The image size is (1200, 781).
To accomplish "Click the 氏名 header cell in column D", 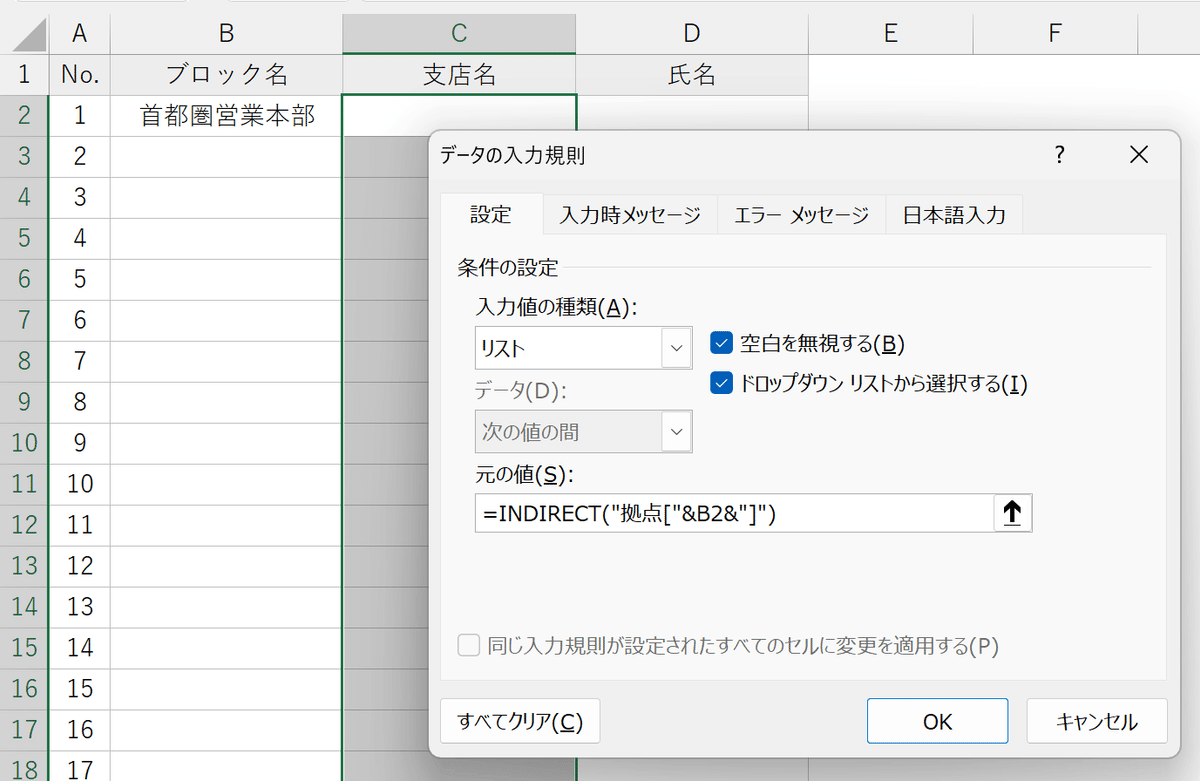I will 691,75.
